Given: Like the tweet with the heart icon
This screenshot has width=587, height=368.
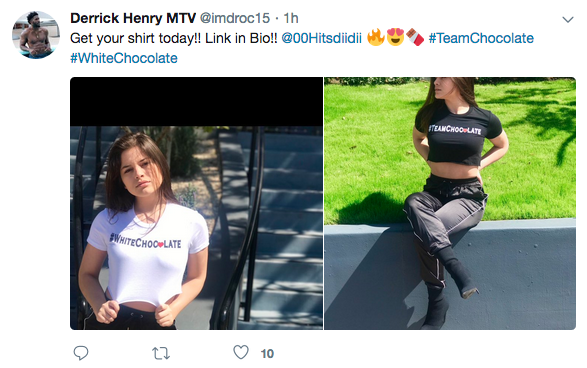Looking at the screenshot, I should click(x=241, y=353).
